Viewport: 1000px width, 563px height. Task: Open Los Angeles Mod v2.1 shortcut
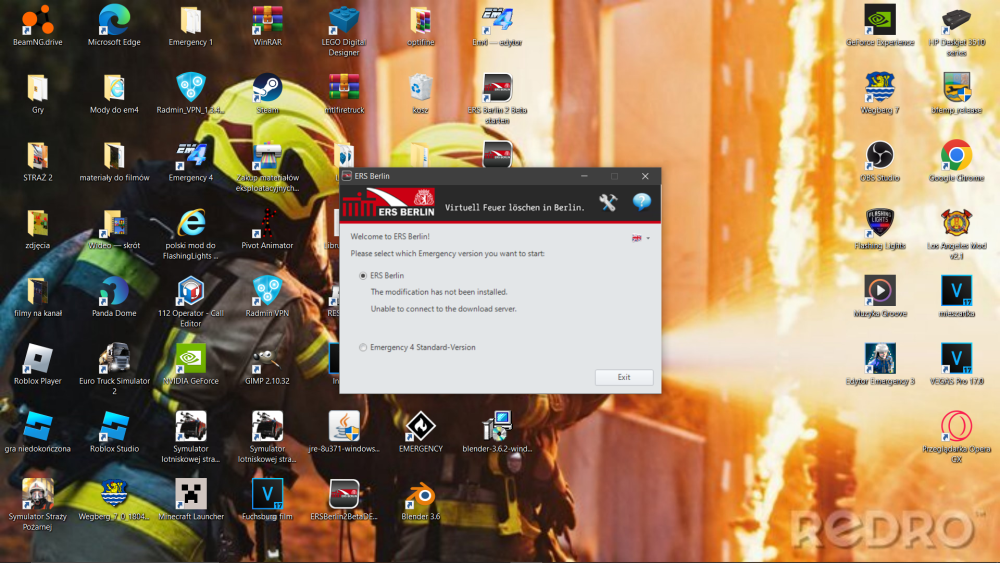(x=956, y=235)
